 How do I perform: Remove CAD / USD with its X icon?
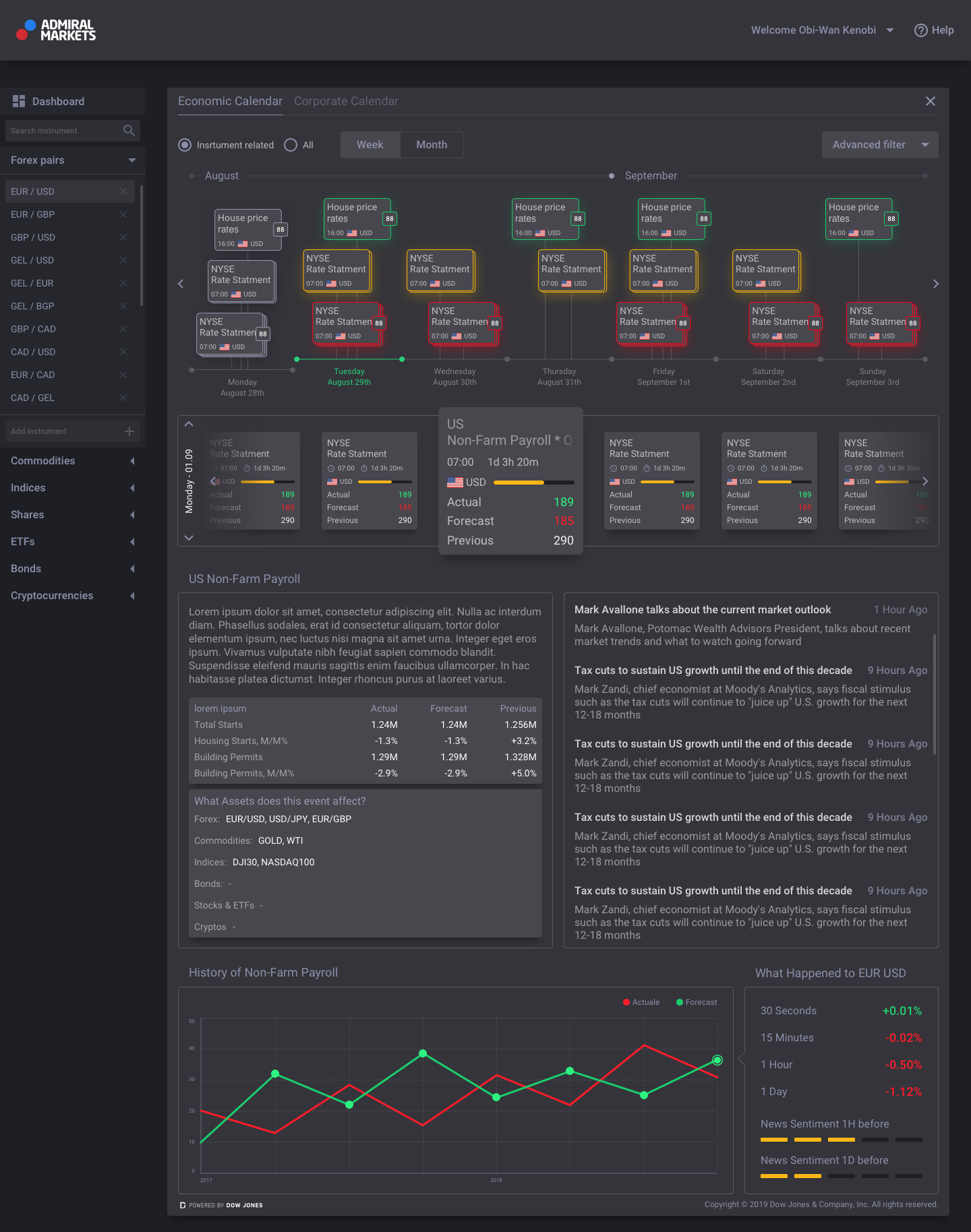coord(123,352)
